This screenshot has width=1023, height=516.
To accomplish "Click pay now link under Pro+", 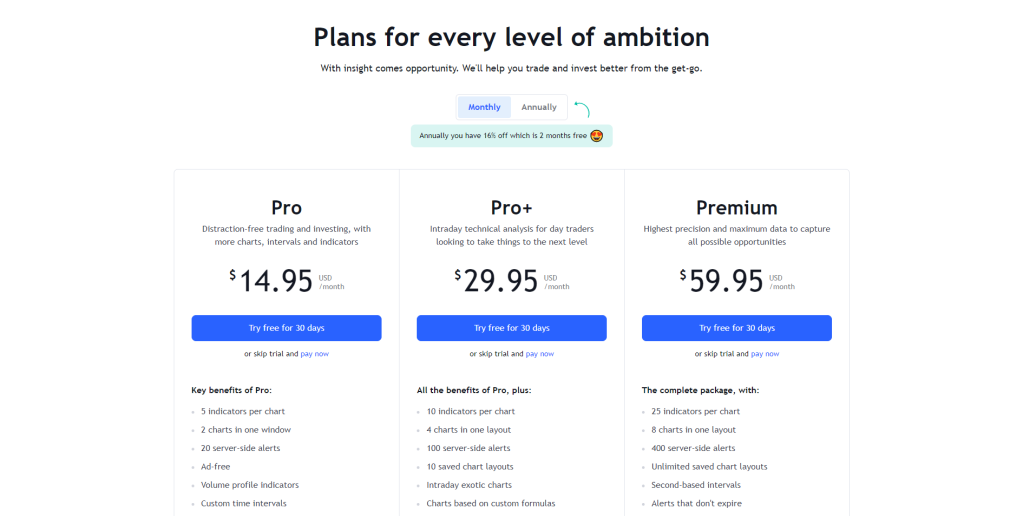I will 540,354.
